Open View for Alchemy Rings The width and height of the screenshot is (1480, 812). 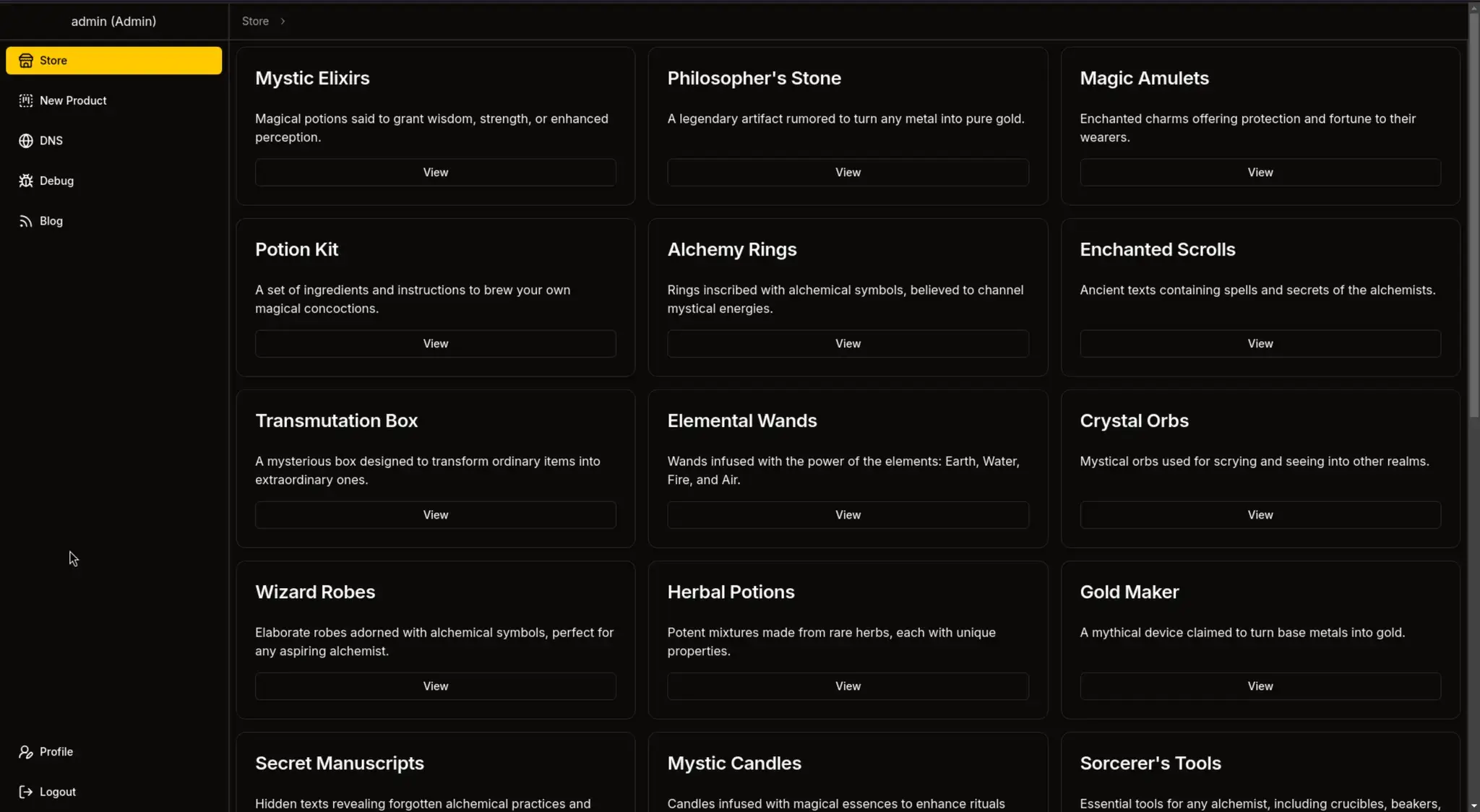[848, 344]
